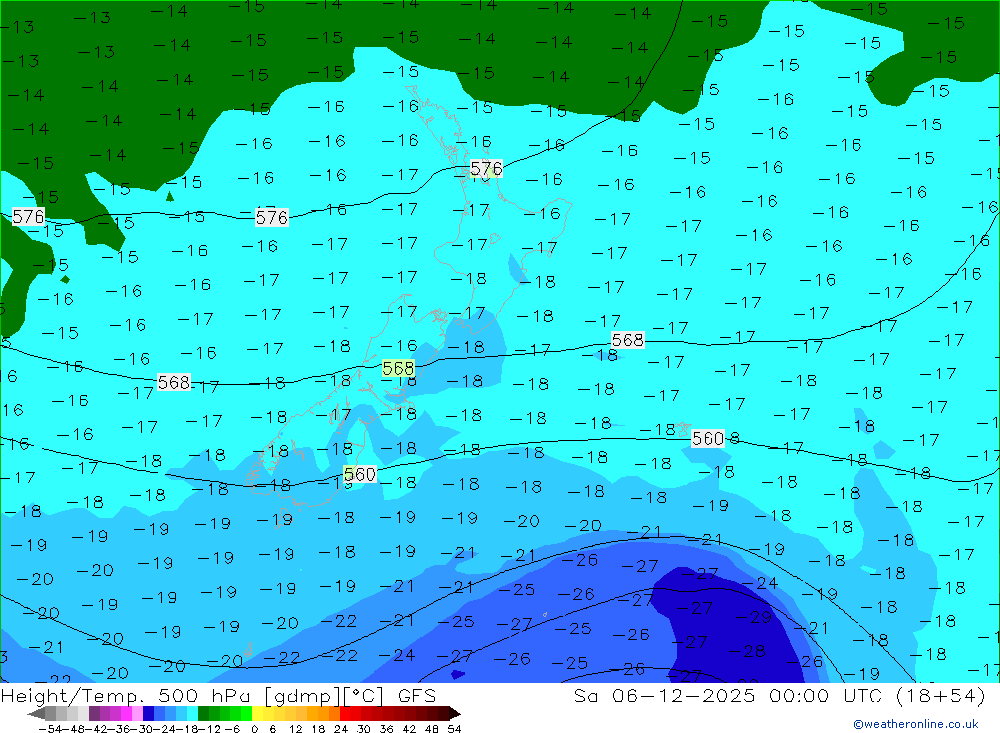Viewport: 1000px width, 733px height.
Task: Pick the pale yellow swatch above 0
Action: (x=257, y=713)
